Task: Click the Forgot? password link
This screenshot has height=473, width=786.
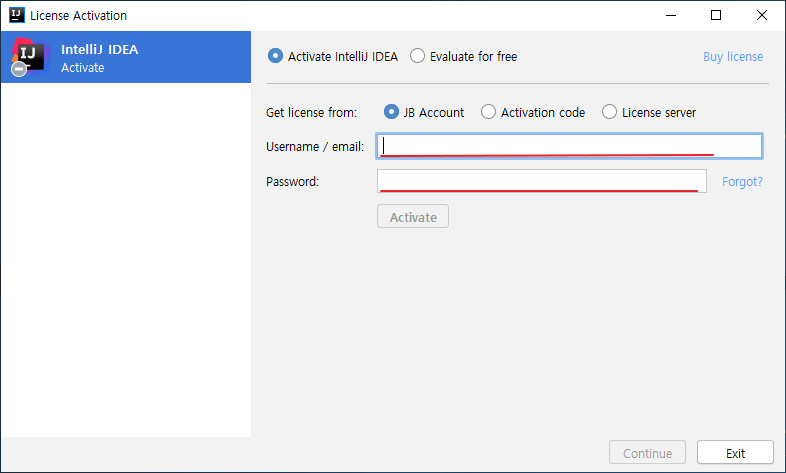Action: [x=742, y=181]
